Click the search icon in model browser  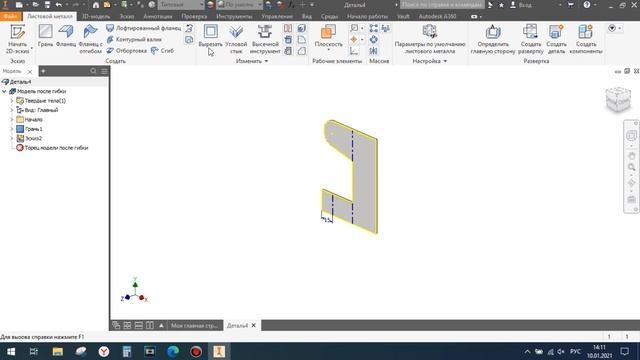point(93,71)
